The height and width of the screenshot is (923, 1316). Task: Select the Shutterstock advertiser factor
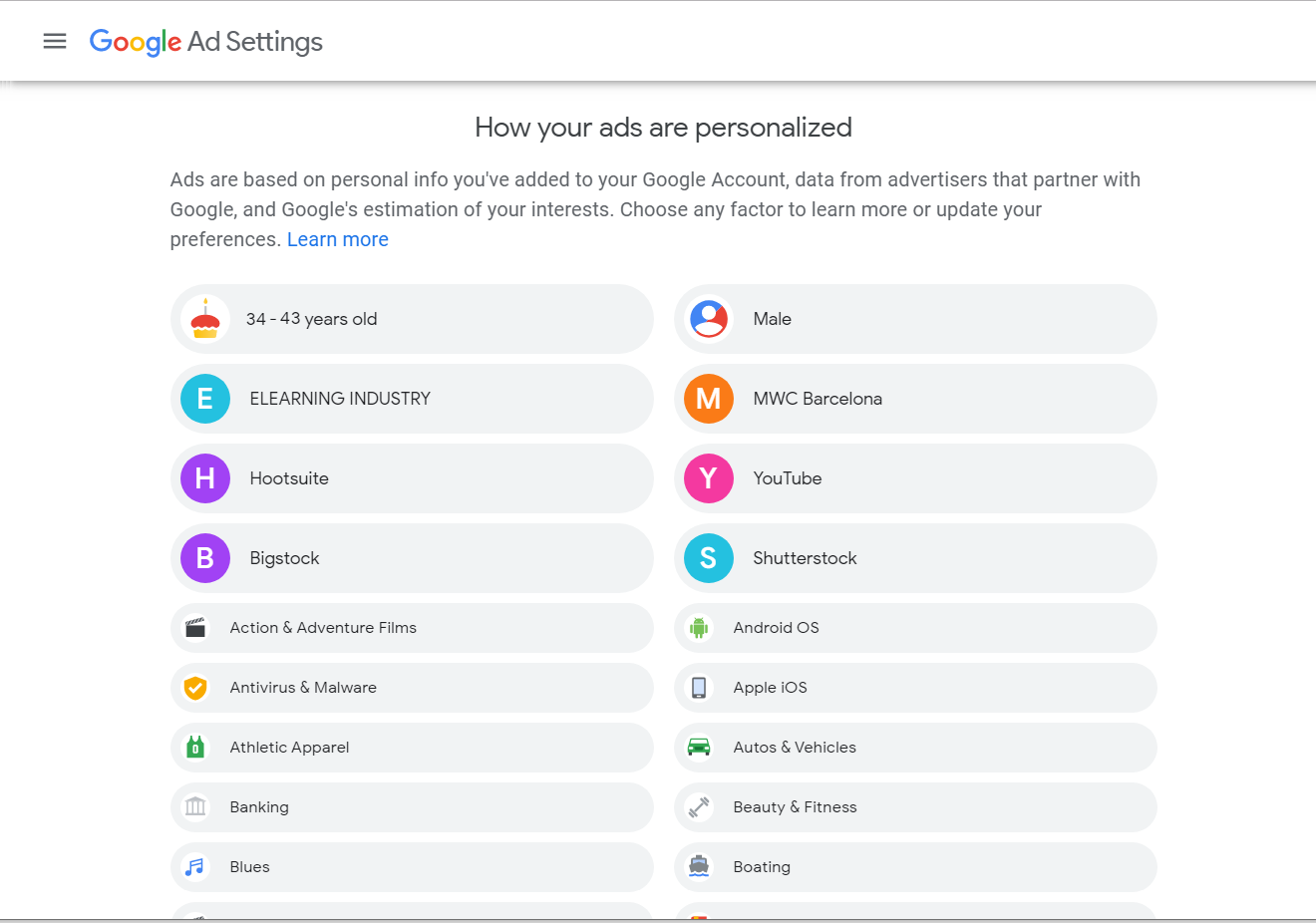tap(915, 558)
